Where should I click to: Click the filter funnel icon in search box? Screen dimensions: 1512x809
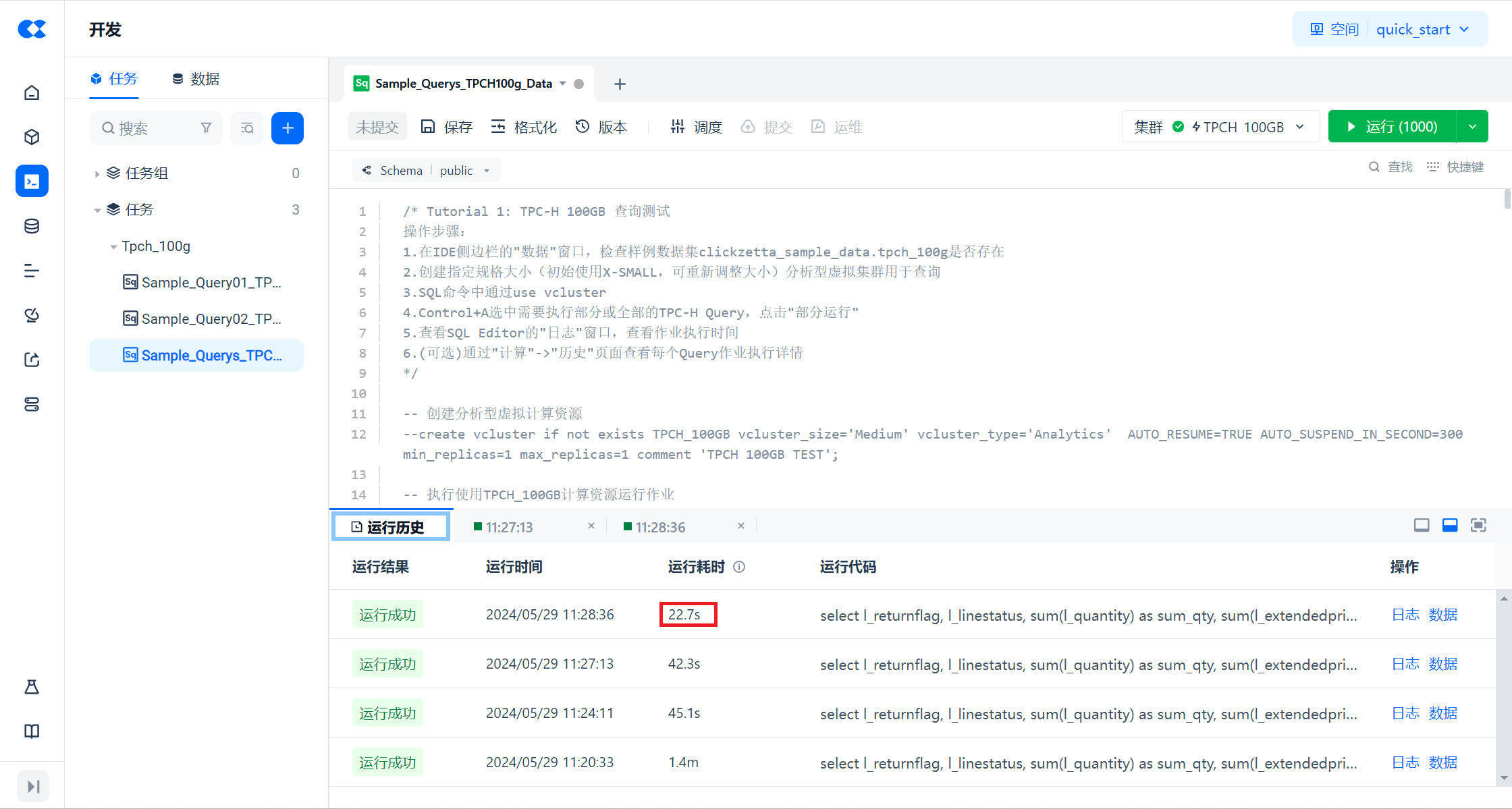207,128
